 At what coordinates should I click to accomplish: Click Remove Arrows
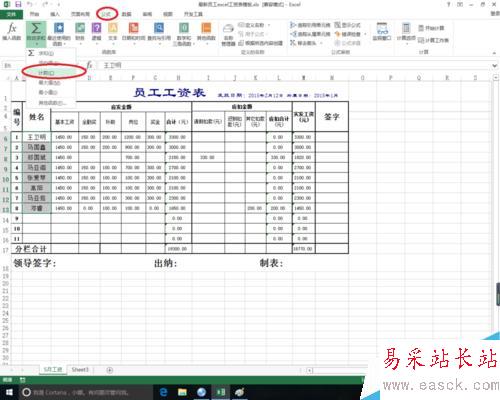tap(304, 43)
